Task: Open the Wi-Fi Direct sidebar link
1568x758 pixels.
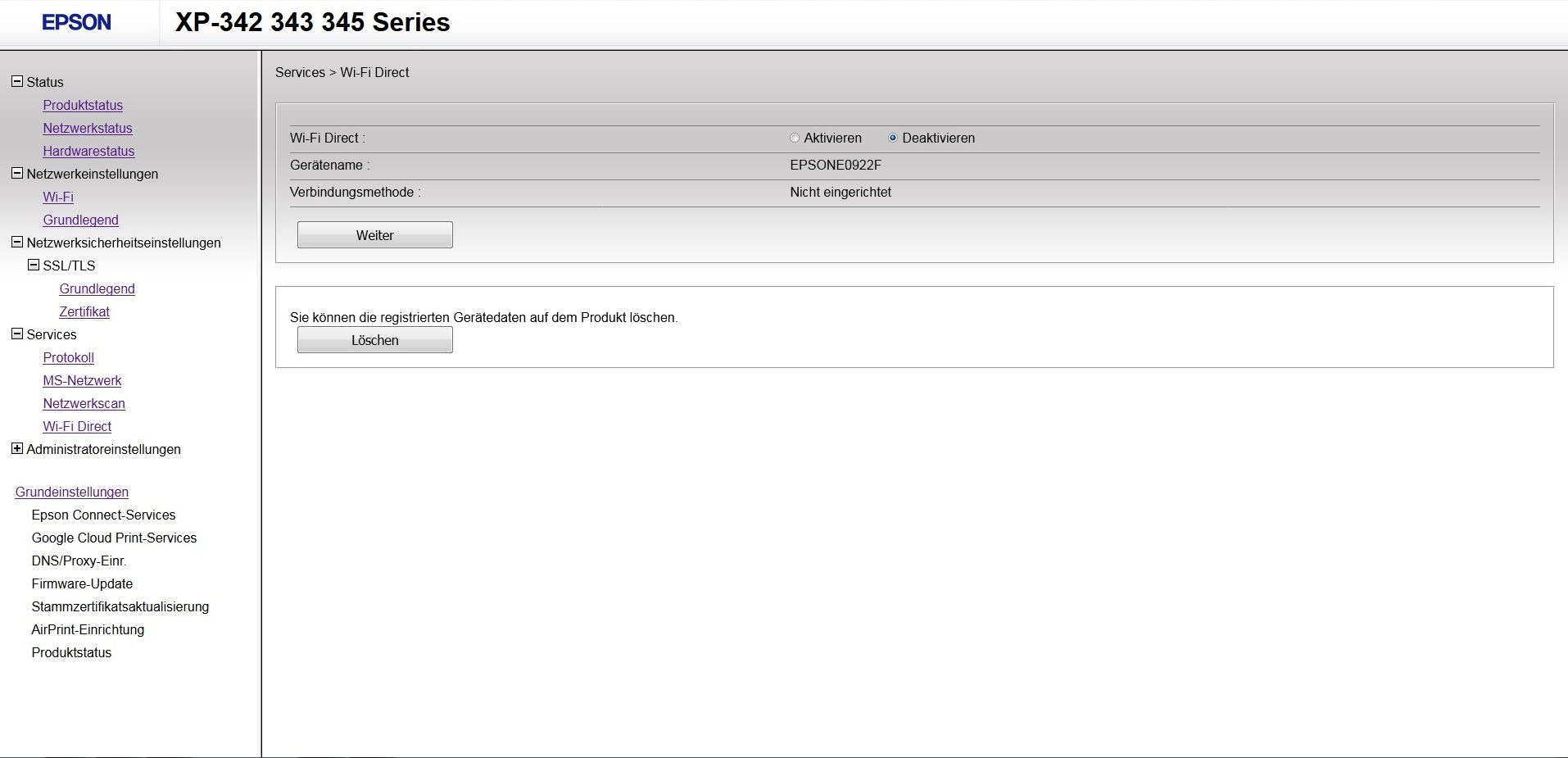Action: 77,427
